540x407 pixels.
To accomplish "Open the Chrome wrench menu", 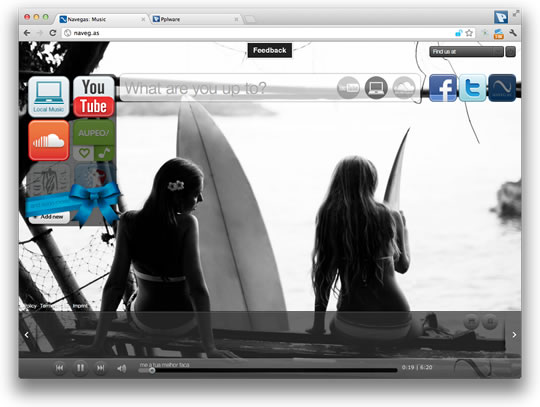I will point(513,33).
